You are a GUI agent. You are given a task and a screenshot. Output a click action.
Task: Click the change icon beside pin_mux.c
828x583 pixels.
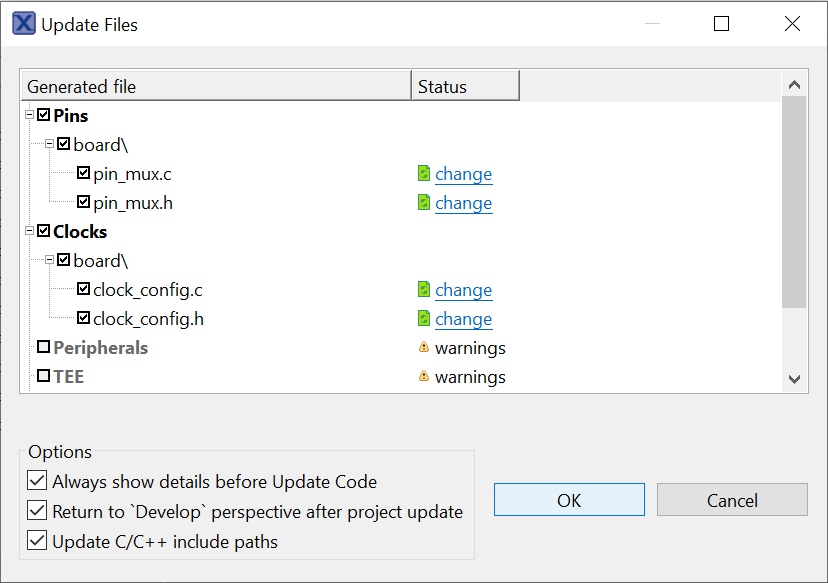pyautogui.click(x=424, y=174)
